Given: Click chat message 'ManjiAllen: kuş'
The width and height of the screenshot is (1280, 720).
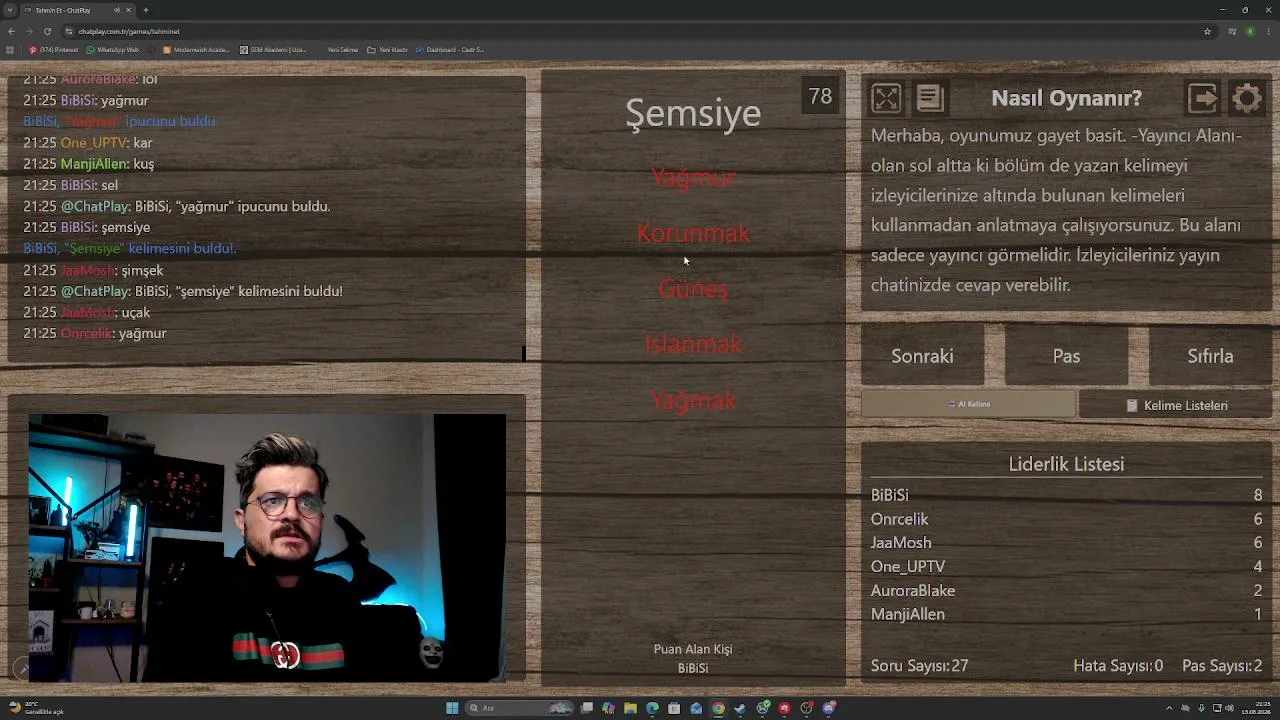Looking at the screenshot, I should tap(88, 164).
